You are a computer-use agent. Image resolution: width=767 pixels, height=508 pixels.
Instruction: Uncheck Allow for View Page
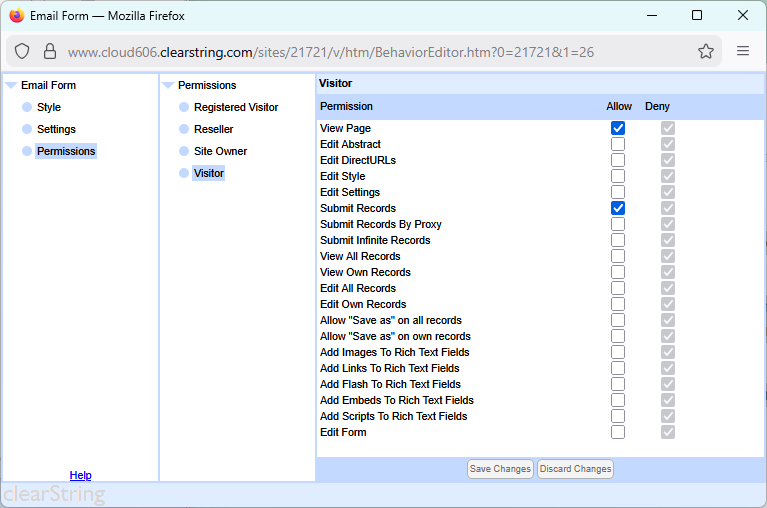618,128
